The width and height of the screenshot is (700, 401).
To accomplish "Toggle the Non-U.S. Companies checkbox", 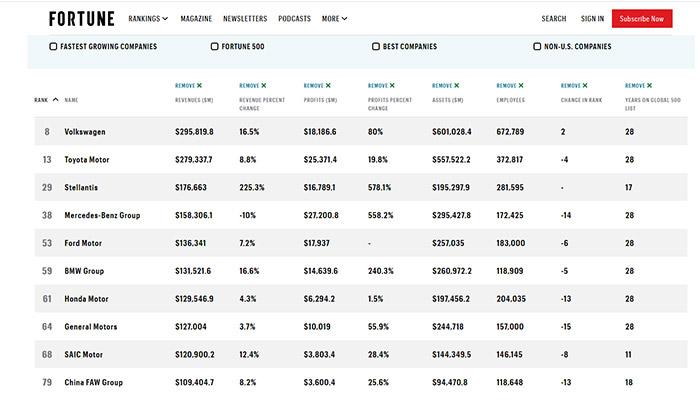I will coord(537,46).
